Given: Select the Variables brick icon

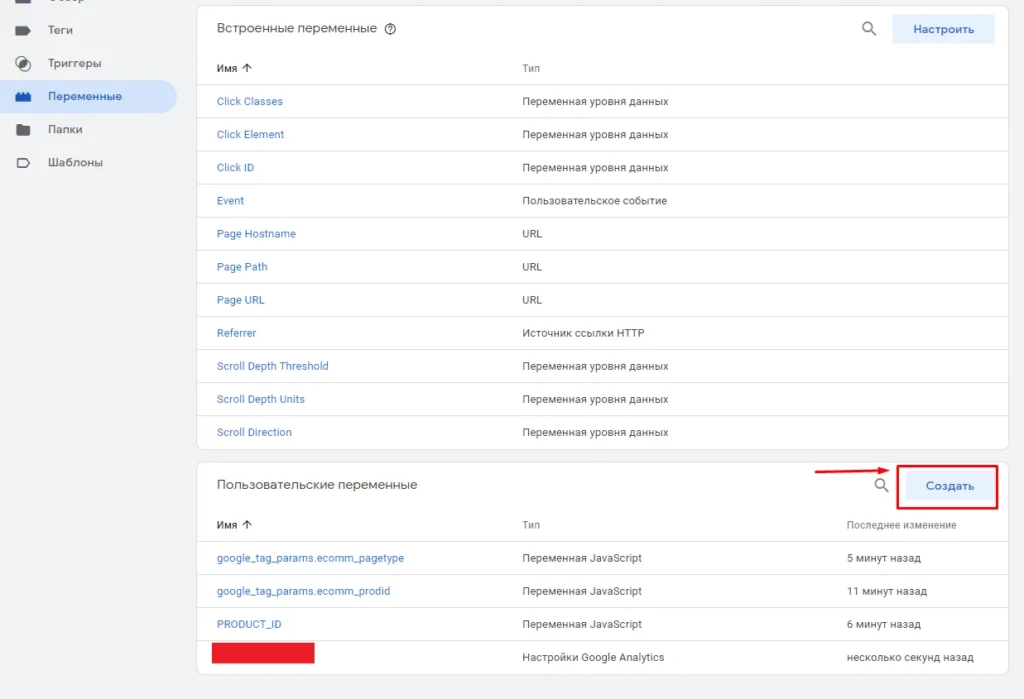Looking at the screenshot, I should pos(23,97).
